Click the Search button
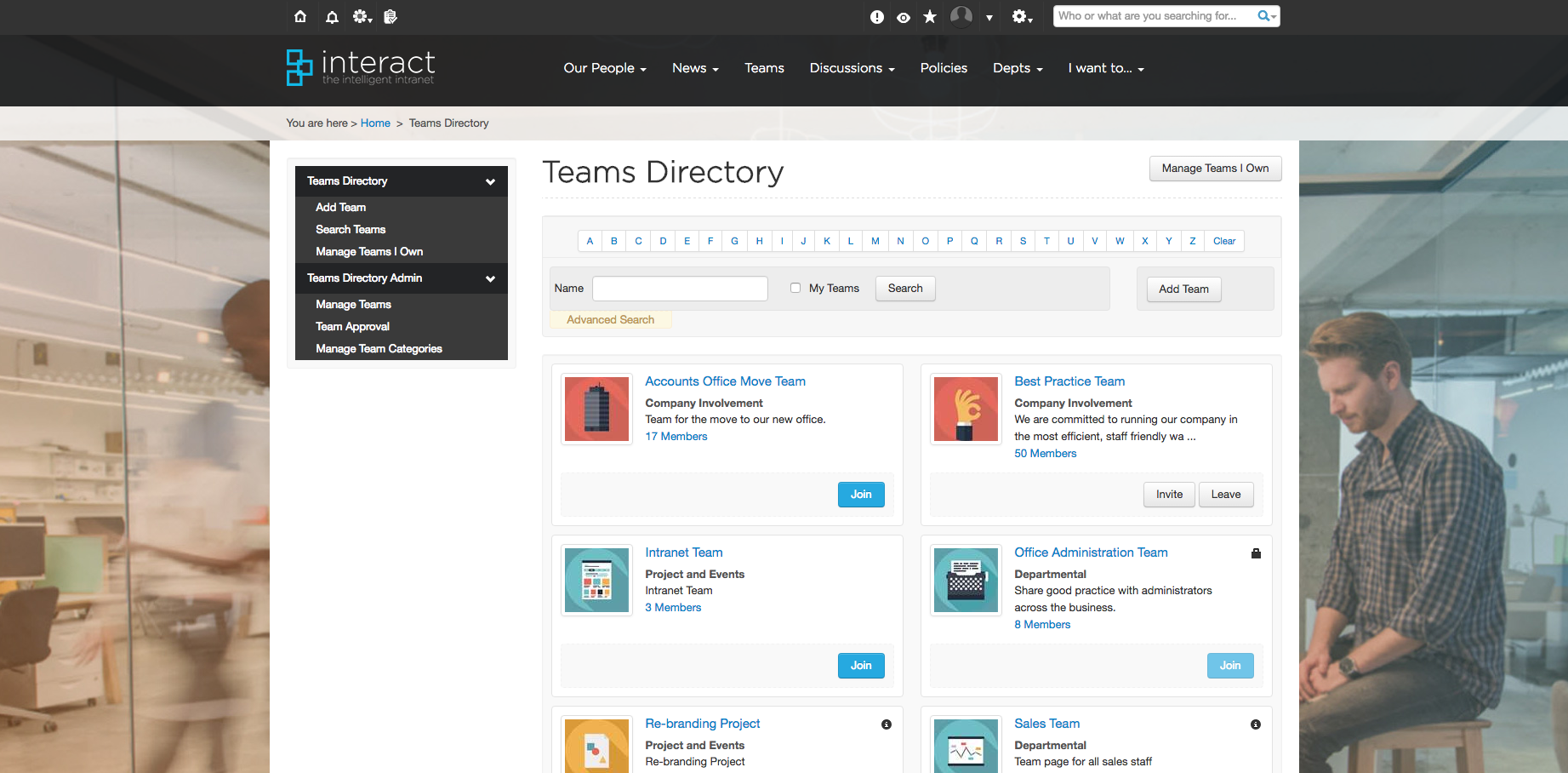The image size is (1568, 773). coord(905,289)
